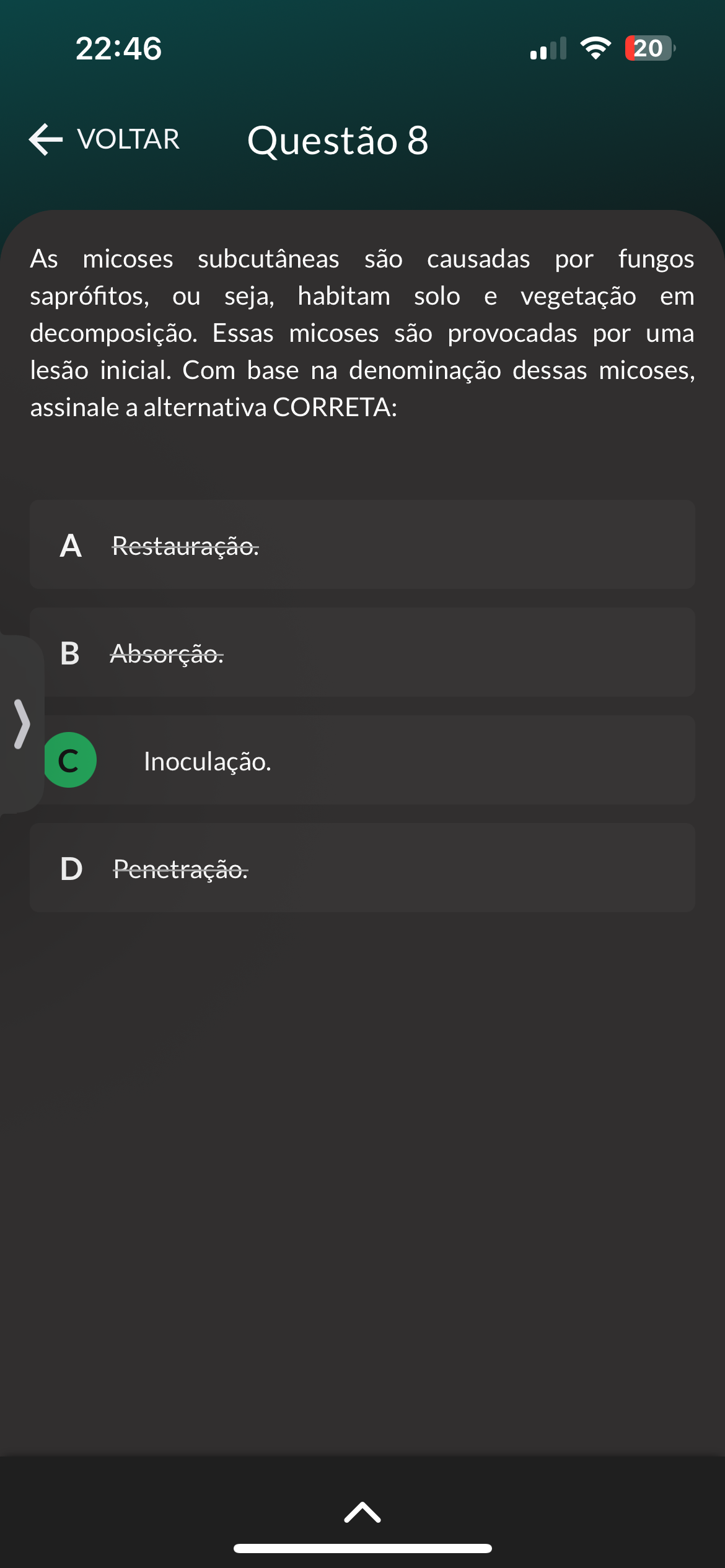The image size is (725, 1568).
Task: Toggle the green C answer circle
Action: pyautogui.click(x=69, y=760)
